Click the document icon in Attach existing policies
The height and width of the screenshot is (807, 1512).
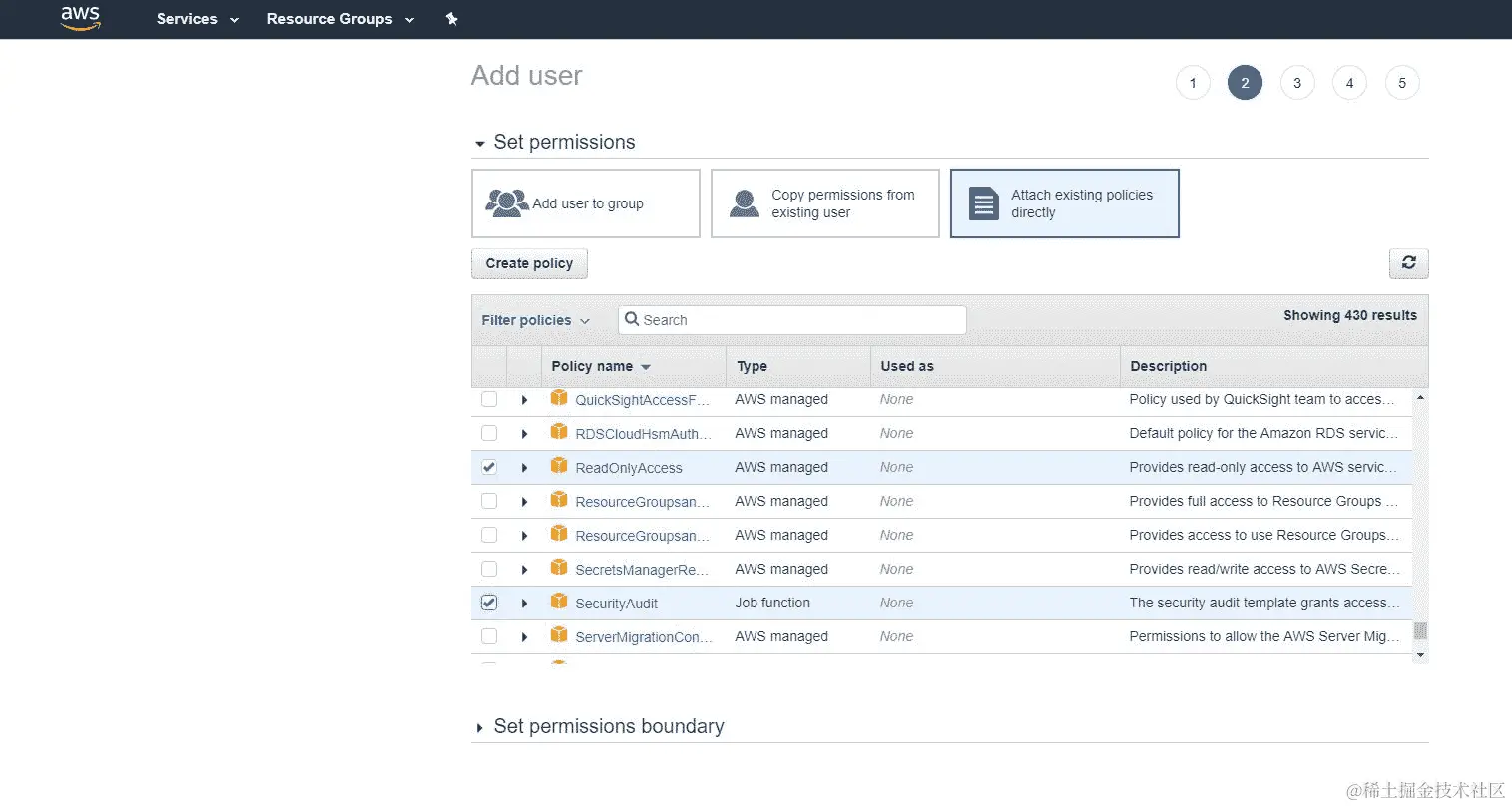coord(984,203)
